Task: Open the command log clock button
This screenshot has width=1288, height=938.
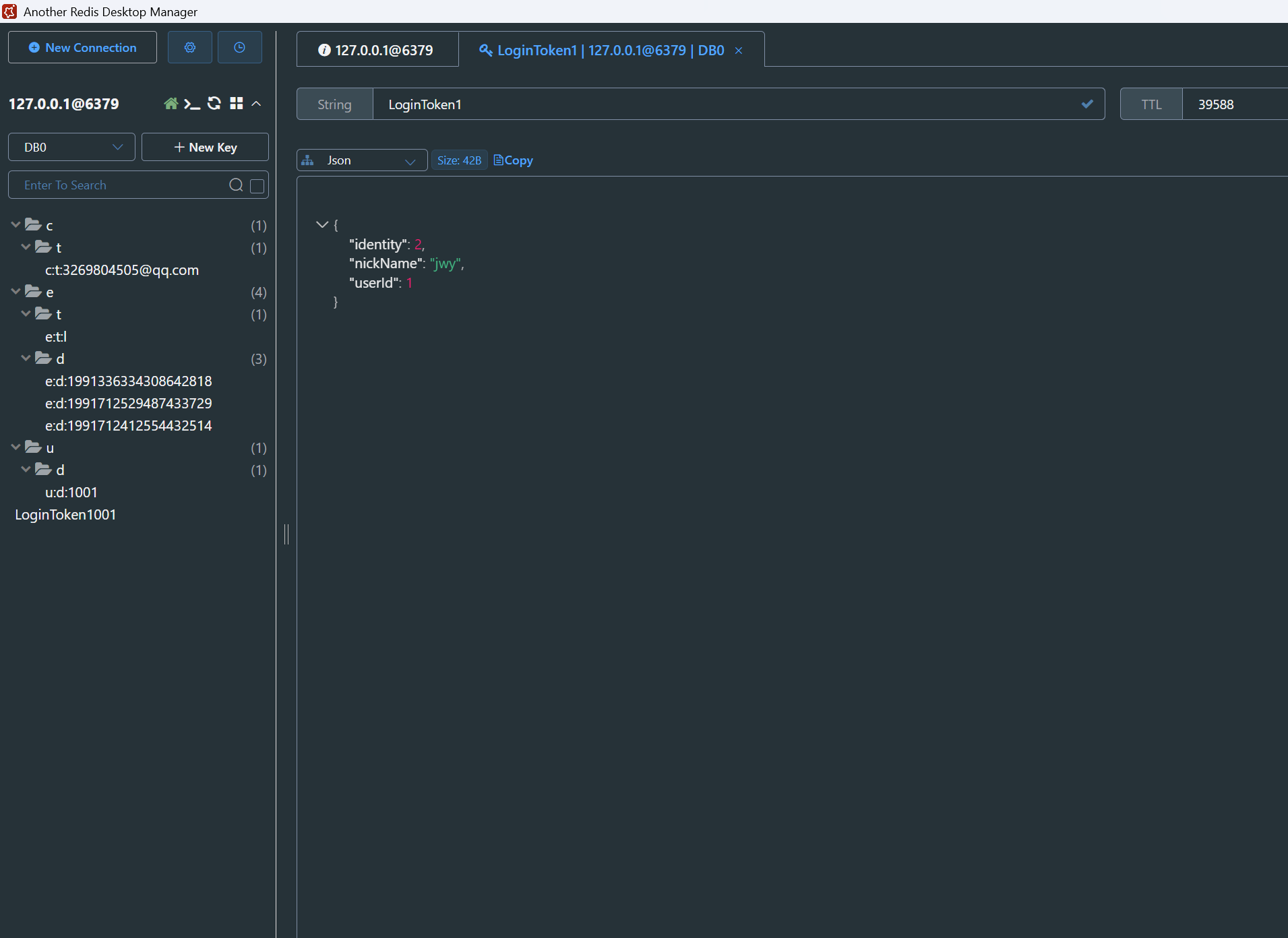Action: pyautogui.click(x=239, y=47)
